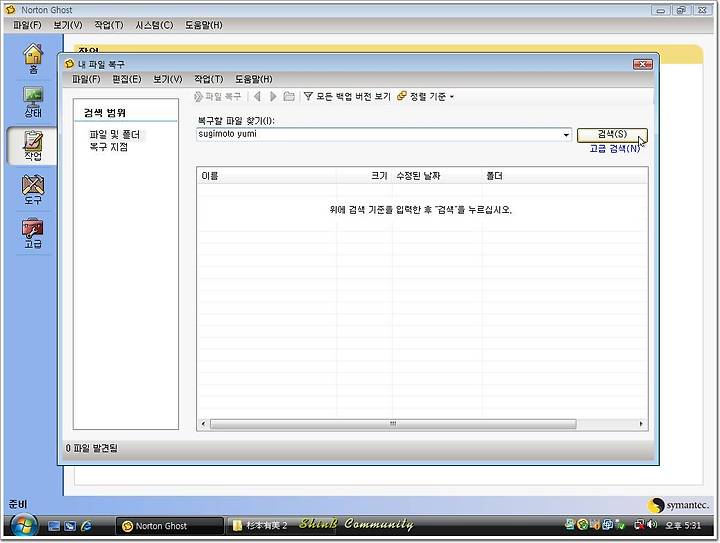This screenshot has width=720, height=543.
Task: Open the 상태 (Status) sidebar icon
Action: [x=33, y=101]
